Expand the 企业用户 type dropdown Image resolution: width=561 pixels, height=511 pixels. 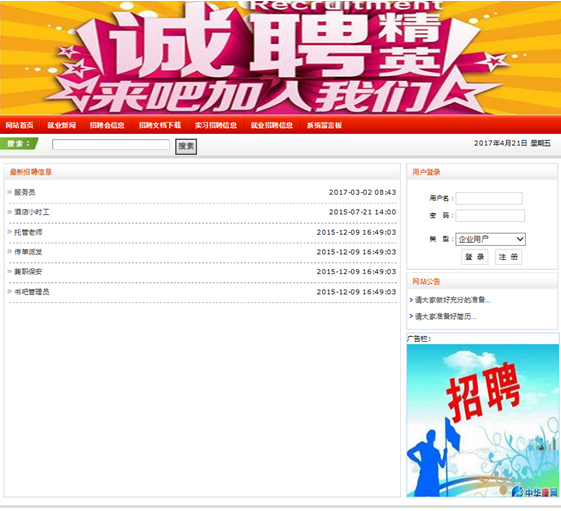pyautogui.click(x=491, y=239)
